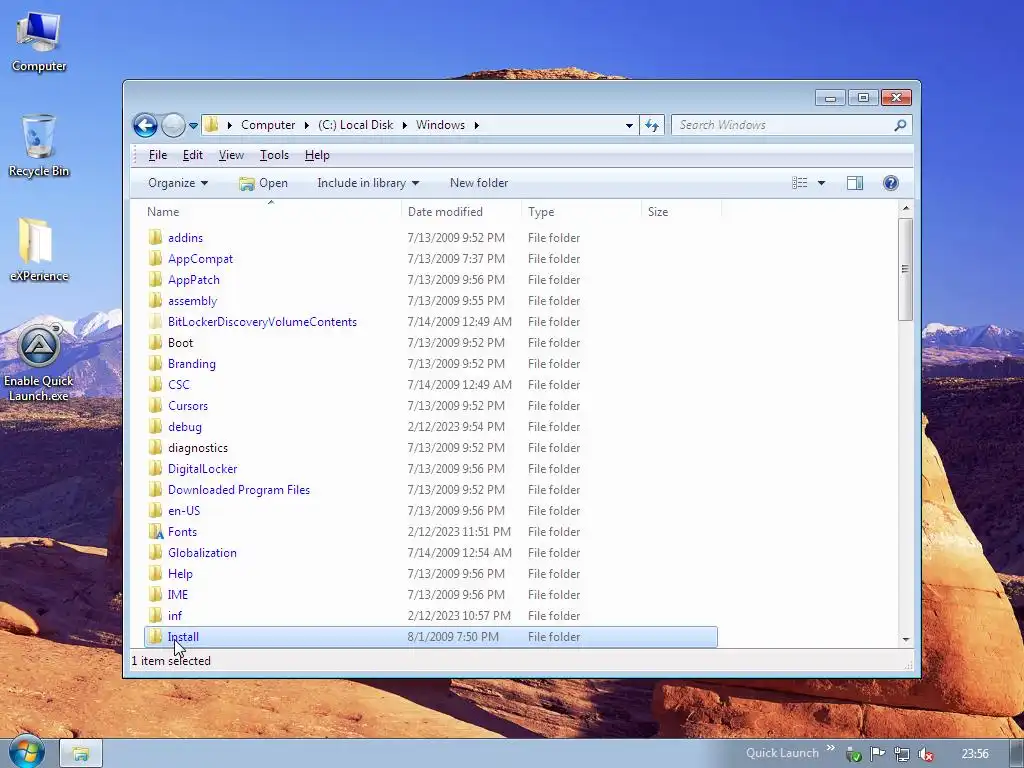Select Enable Quick Launch.exe desktop icon

[x=39, y=362]
